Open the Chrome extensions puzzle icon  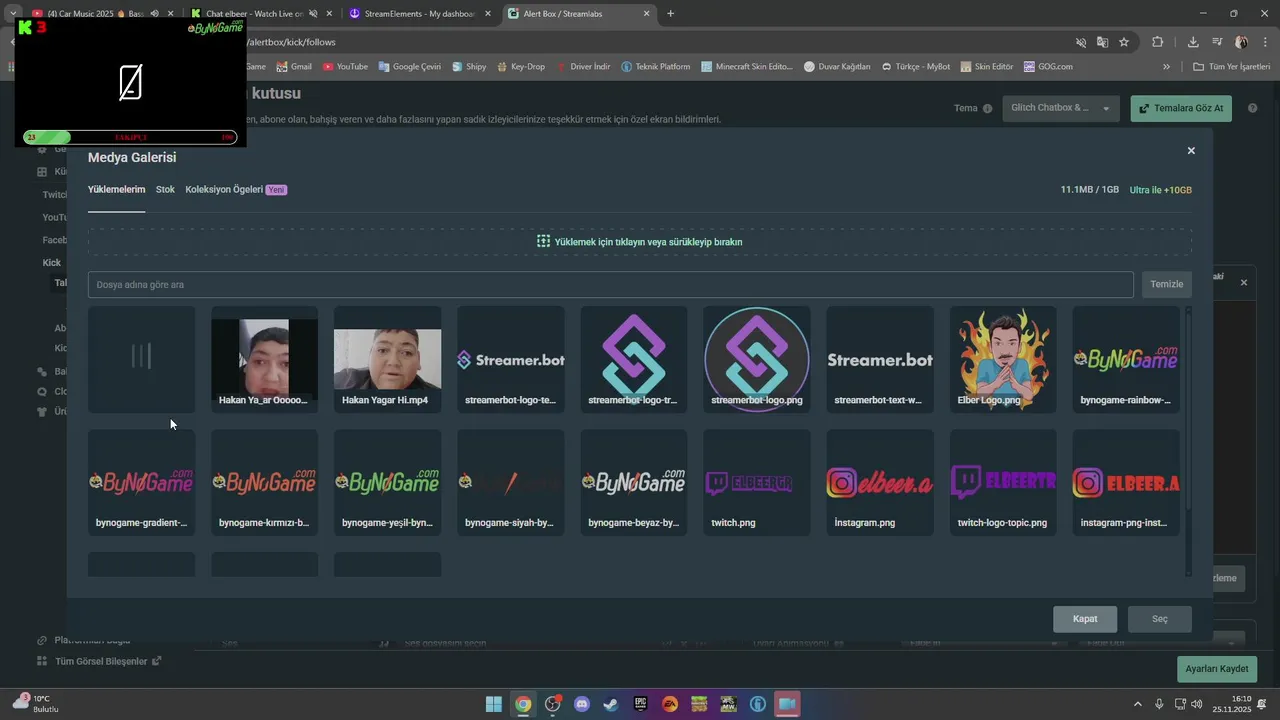coord(1158,42)
